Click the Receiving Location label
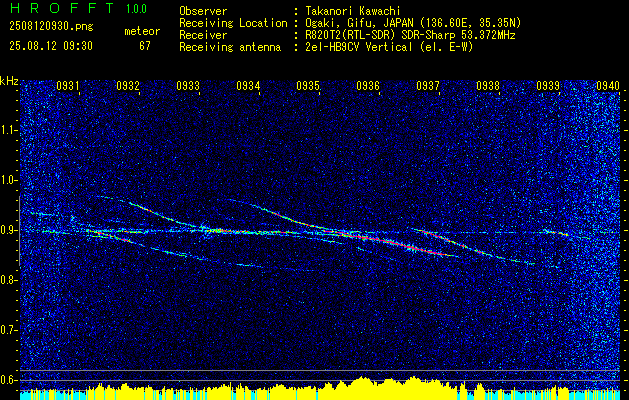Viewport: 629px width, 400px height. pos(233,23)
